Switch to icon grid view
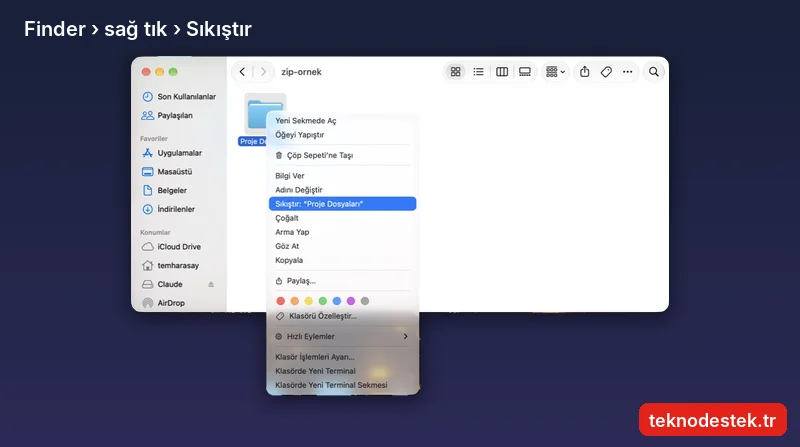 click(456, 72)
